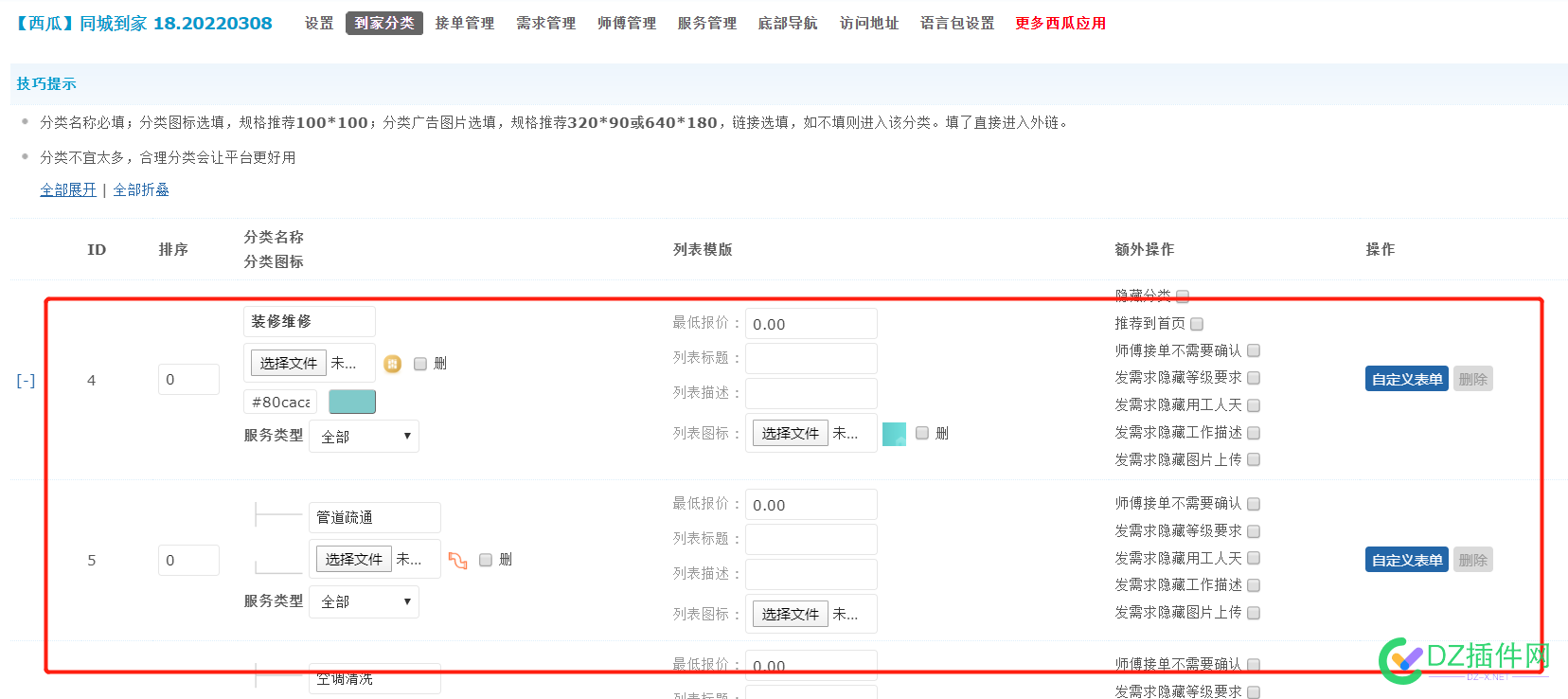This screenshot has height=699, width=1568.
Task: Open the 更多西瓜应用 link
Action: point(1060,23)
